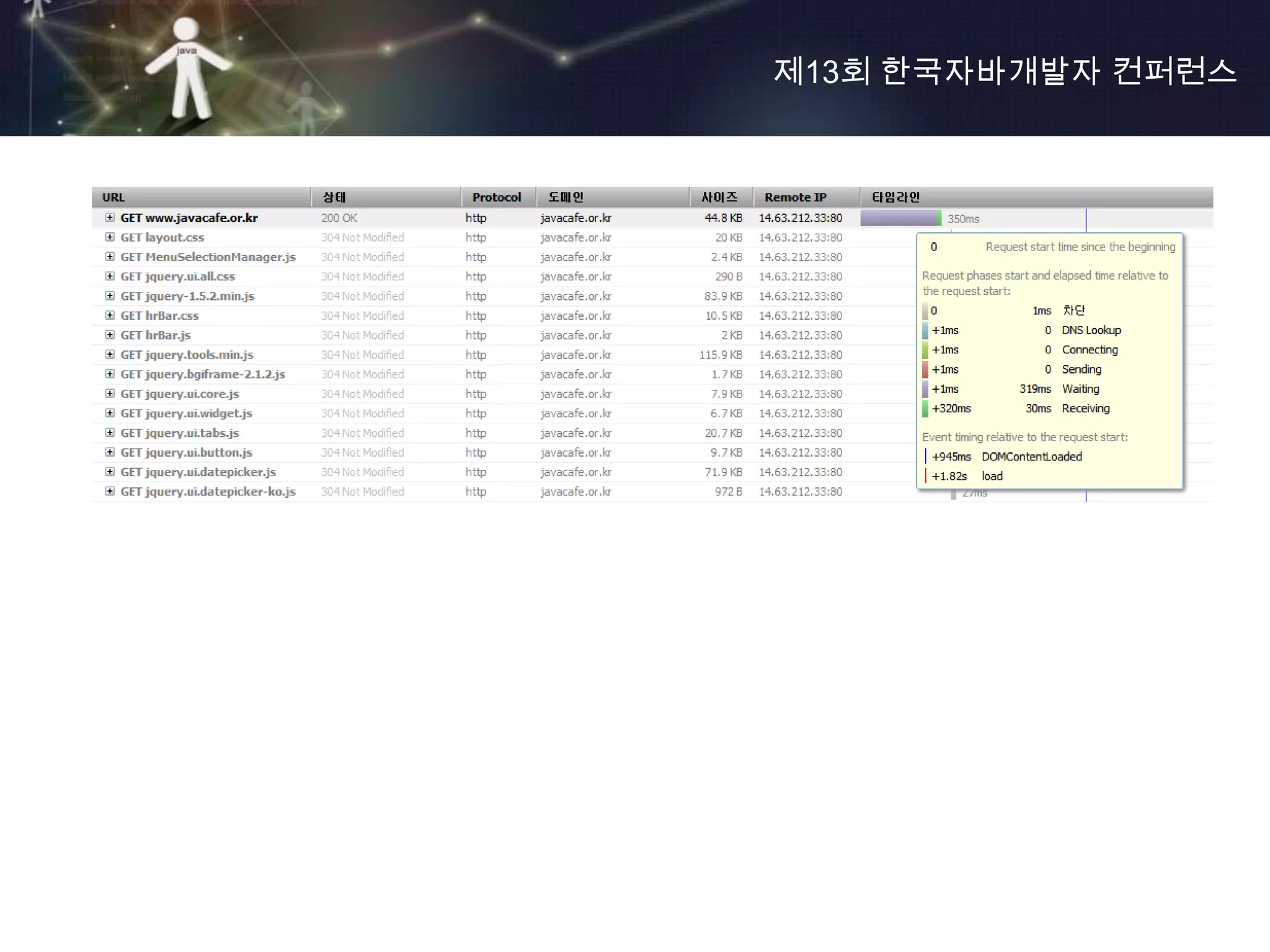Click the 'Waiting' phase label in tooltip
This screenshot has width=1270, height=952.
click(x=1081, y=389)
